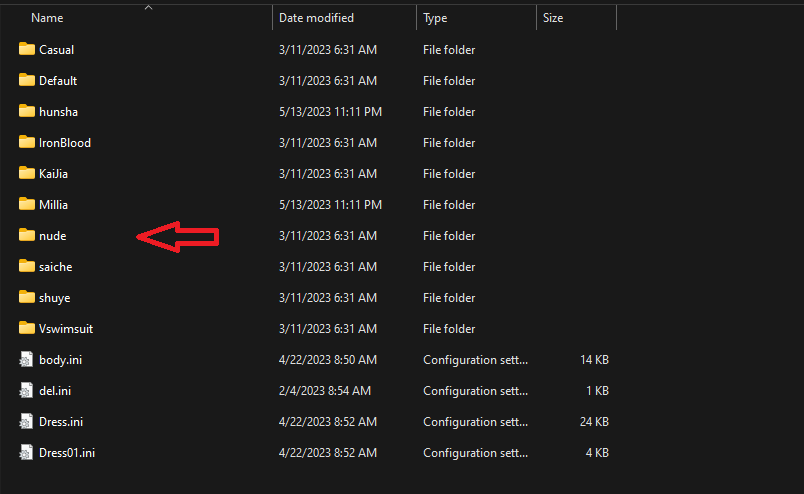Click the Configuration sett... type of body.ini
The image size is (804, 494).
(x=475, y=360)
